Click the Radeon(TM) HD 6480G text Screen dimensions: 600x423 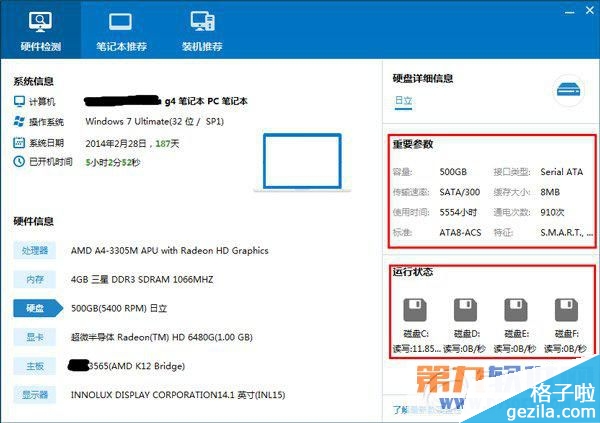click(162, 337)
